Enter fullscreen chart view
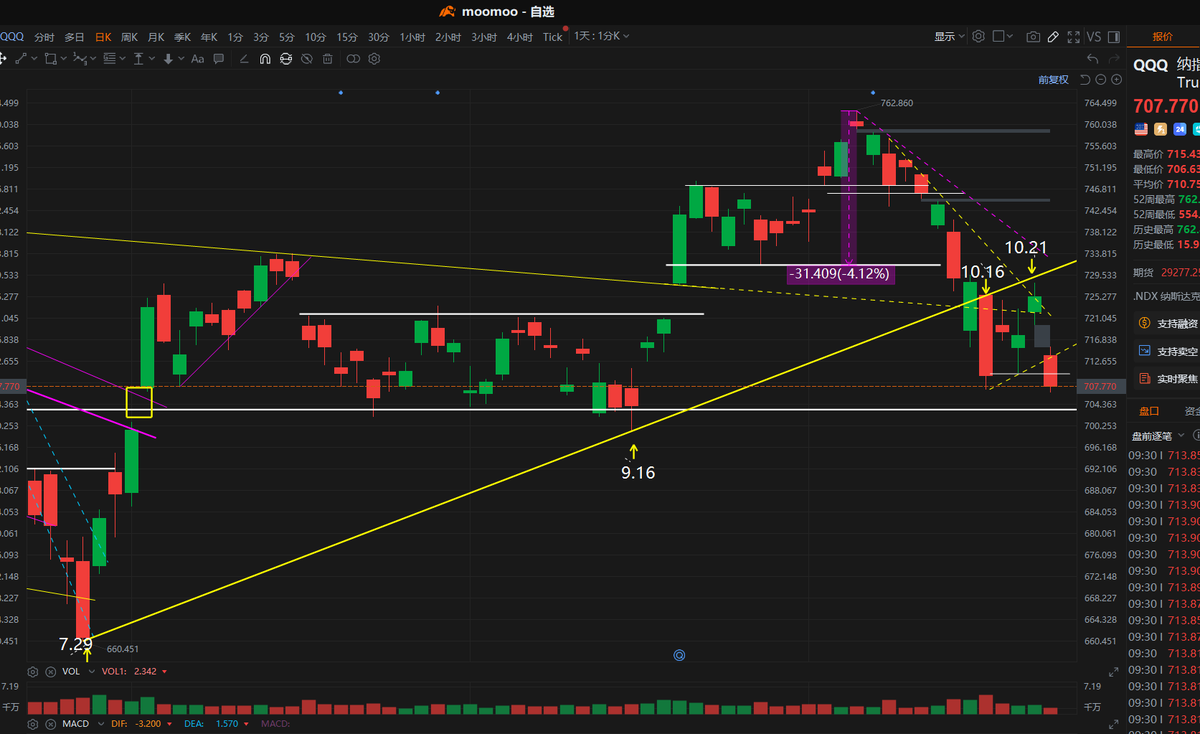 point(1073,37)
